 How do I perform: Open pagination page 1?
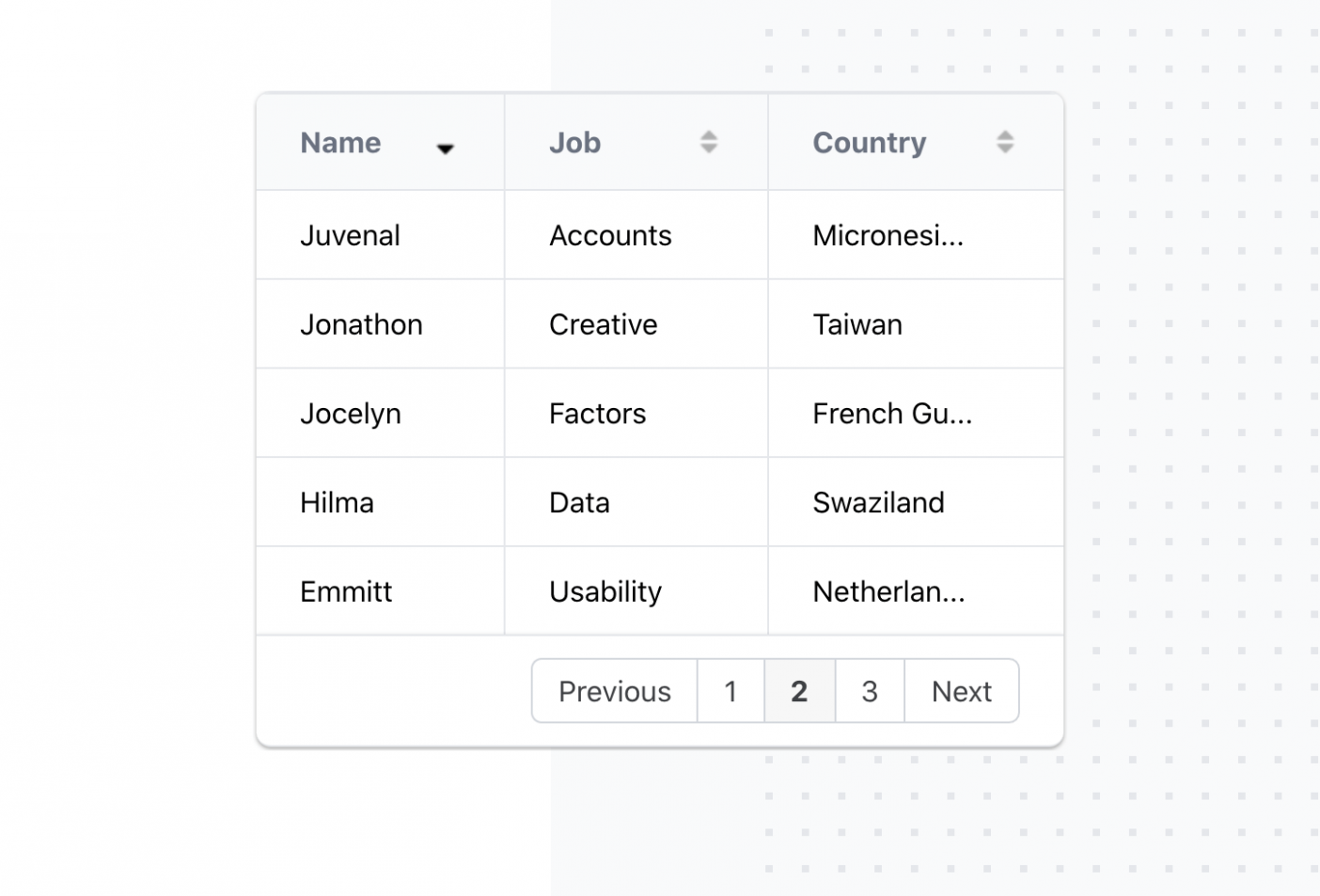pos(731,691)
